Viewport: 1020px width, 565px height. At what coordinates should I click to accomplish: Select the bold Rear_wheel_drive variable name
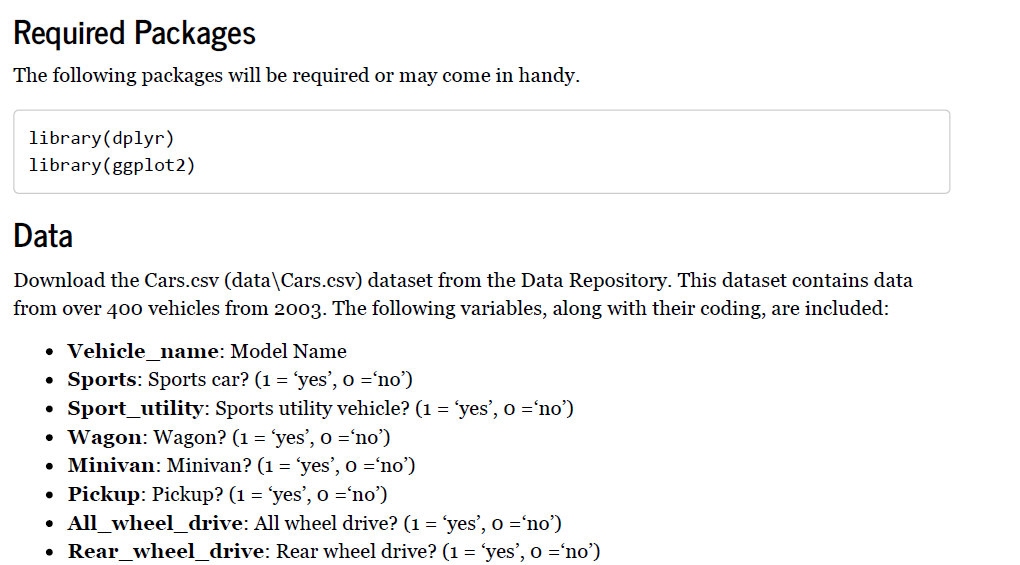[x=166, y=552]
